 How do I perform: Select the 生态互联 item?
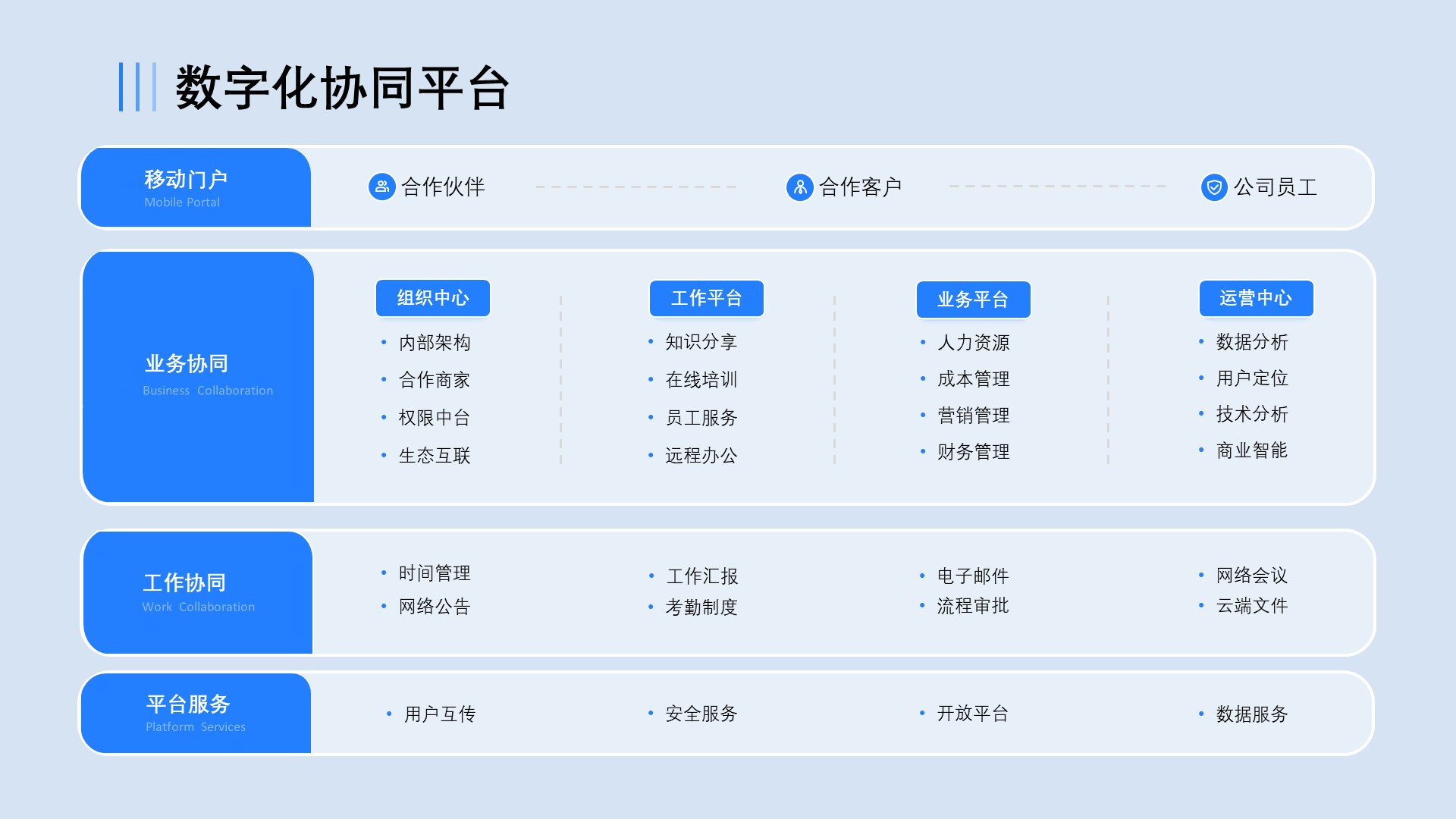tap(435, 456)
